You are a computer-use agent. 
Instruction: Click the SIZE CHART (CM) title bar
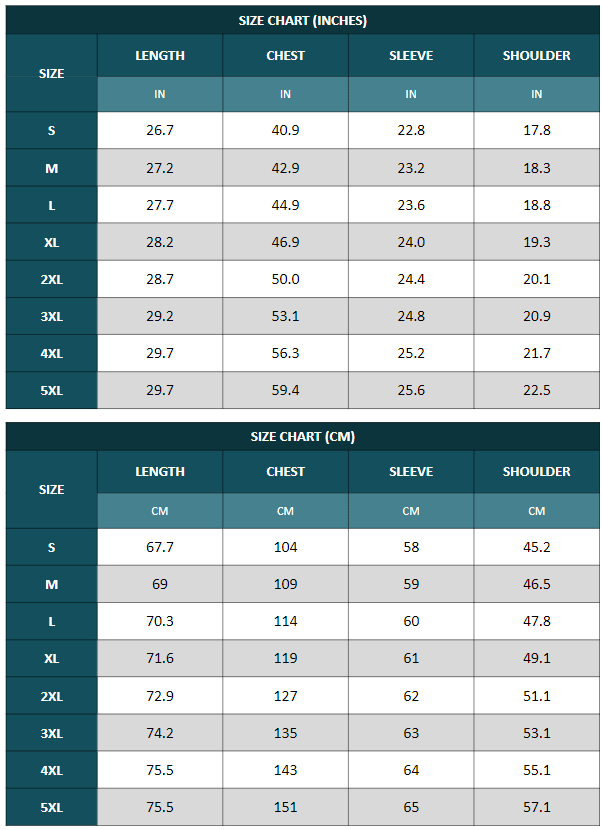[302, 437]
